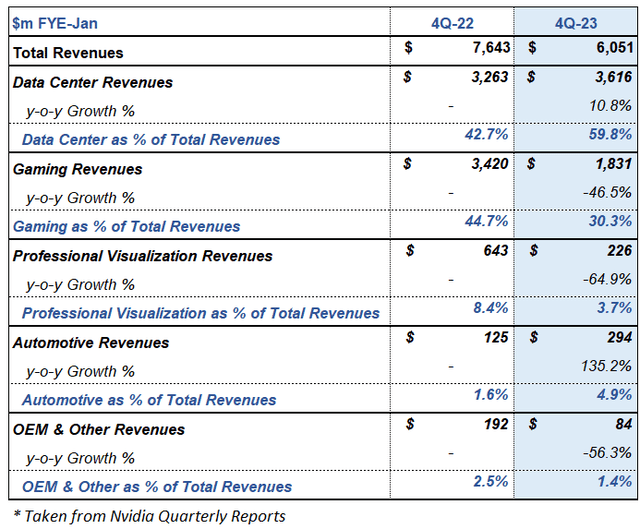The width and height of the screenshot is (640, 529).
Task: Select the OEM & Other Revenues label
Action: click(x=98, y=429)
